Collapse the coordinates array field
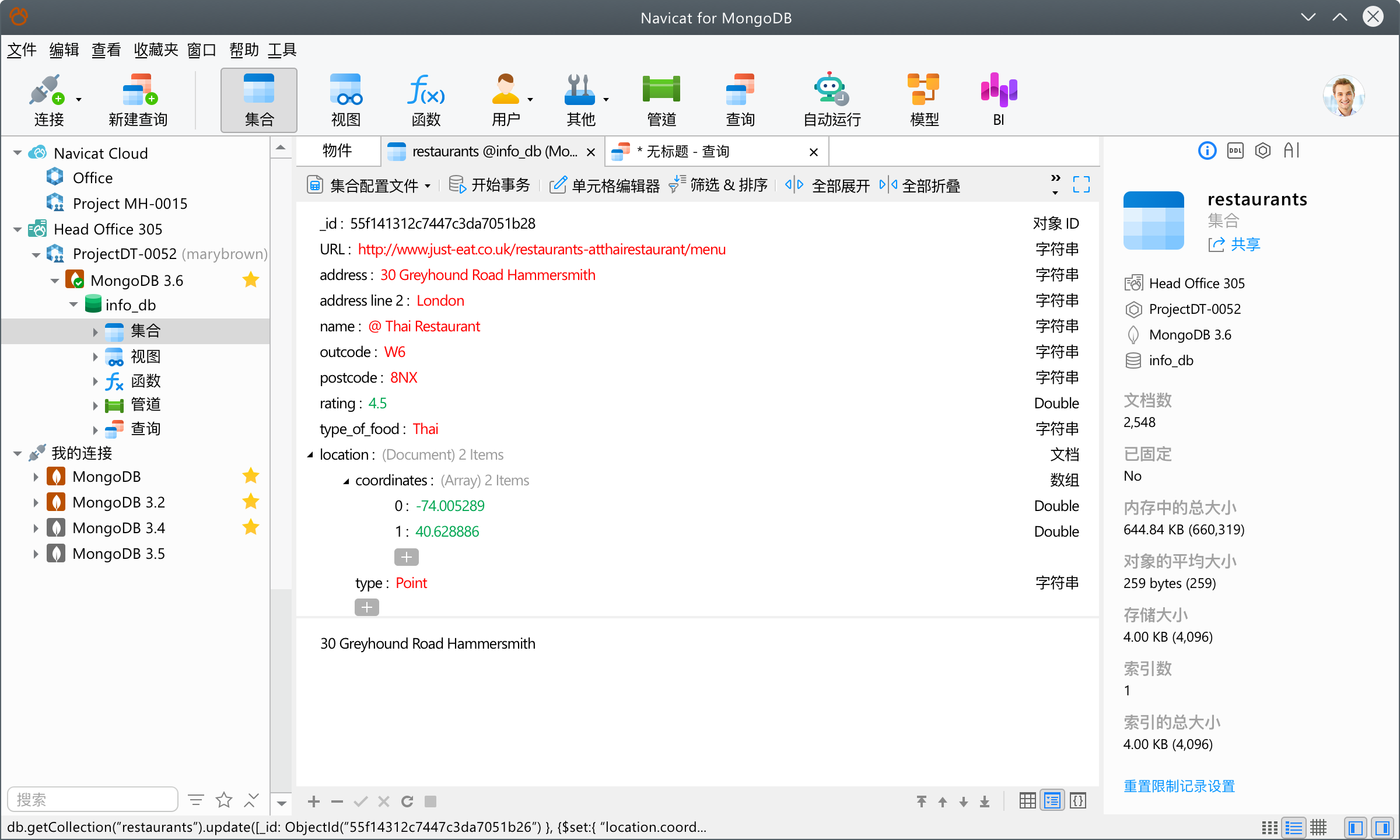The width and height of the screenshot is (1400, 840). click(x=346, y=480)
